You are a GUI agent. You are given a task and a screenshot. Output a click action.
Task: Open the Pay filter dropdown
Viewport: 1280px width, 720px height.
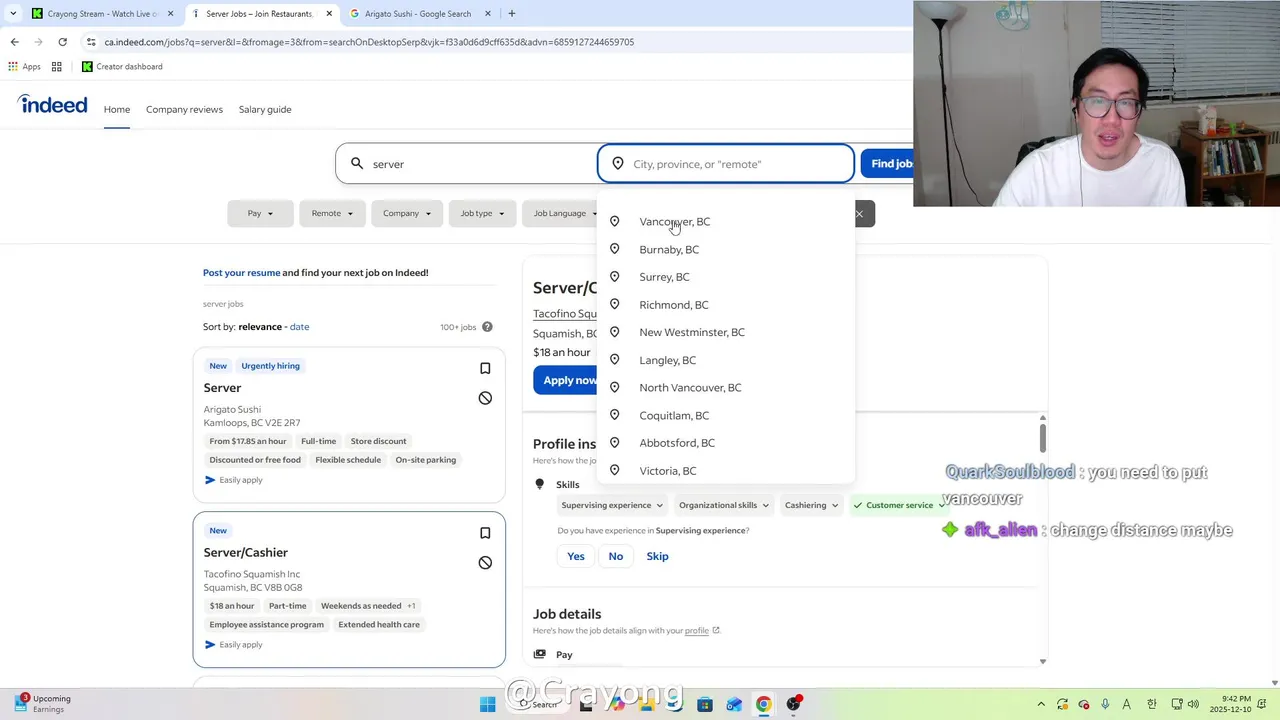260,213
